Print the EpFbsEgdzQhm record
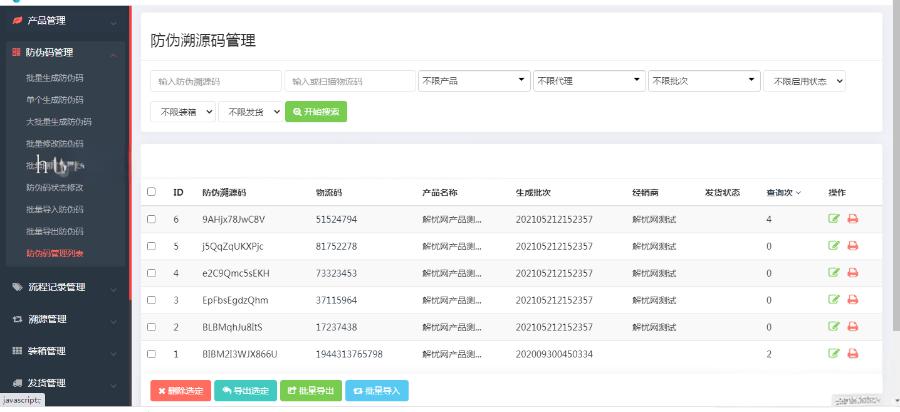900x412 pixels. tap(852, 300)
